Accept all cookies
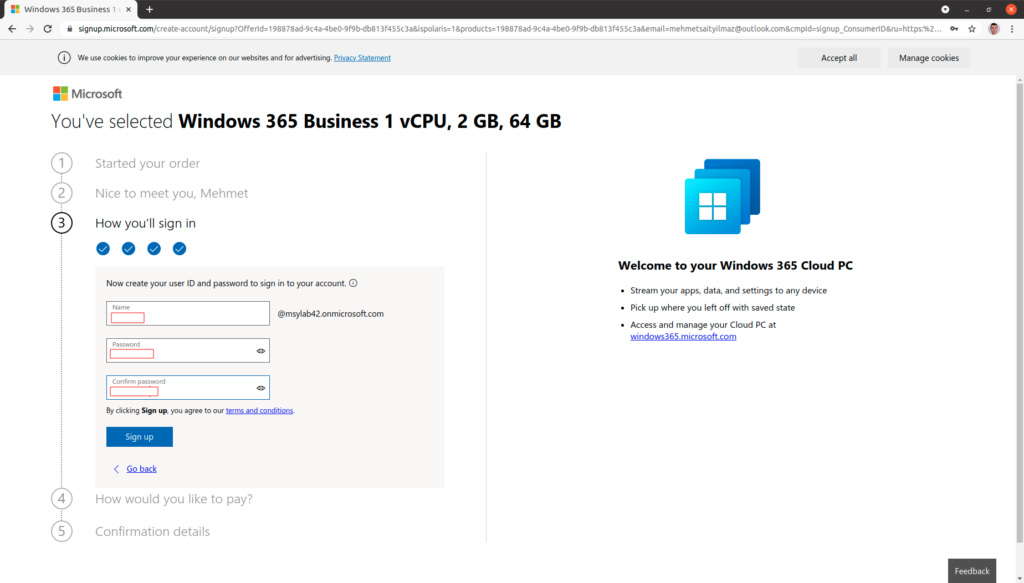 pos(839,57)
